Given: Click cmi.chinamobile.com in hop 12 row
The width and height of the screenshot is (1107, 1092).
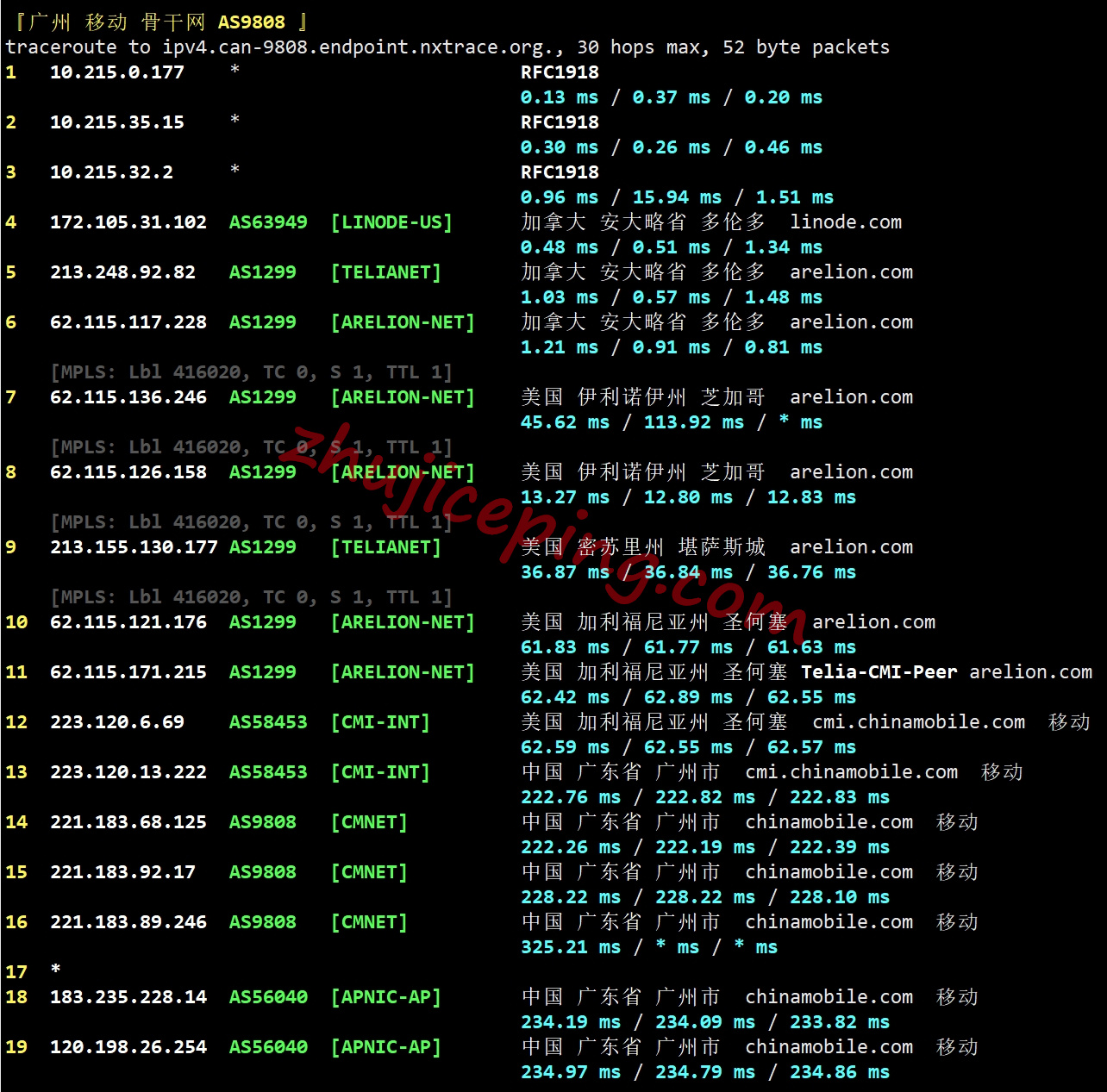Looking at the screenshot, I should point(919,722).
